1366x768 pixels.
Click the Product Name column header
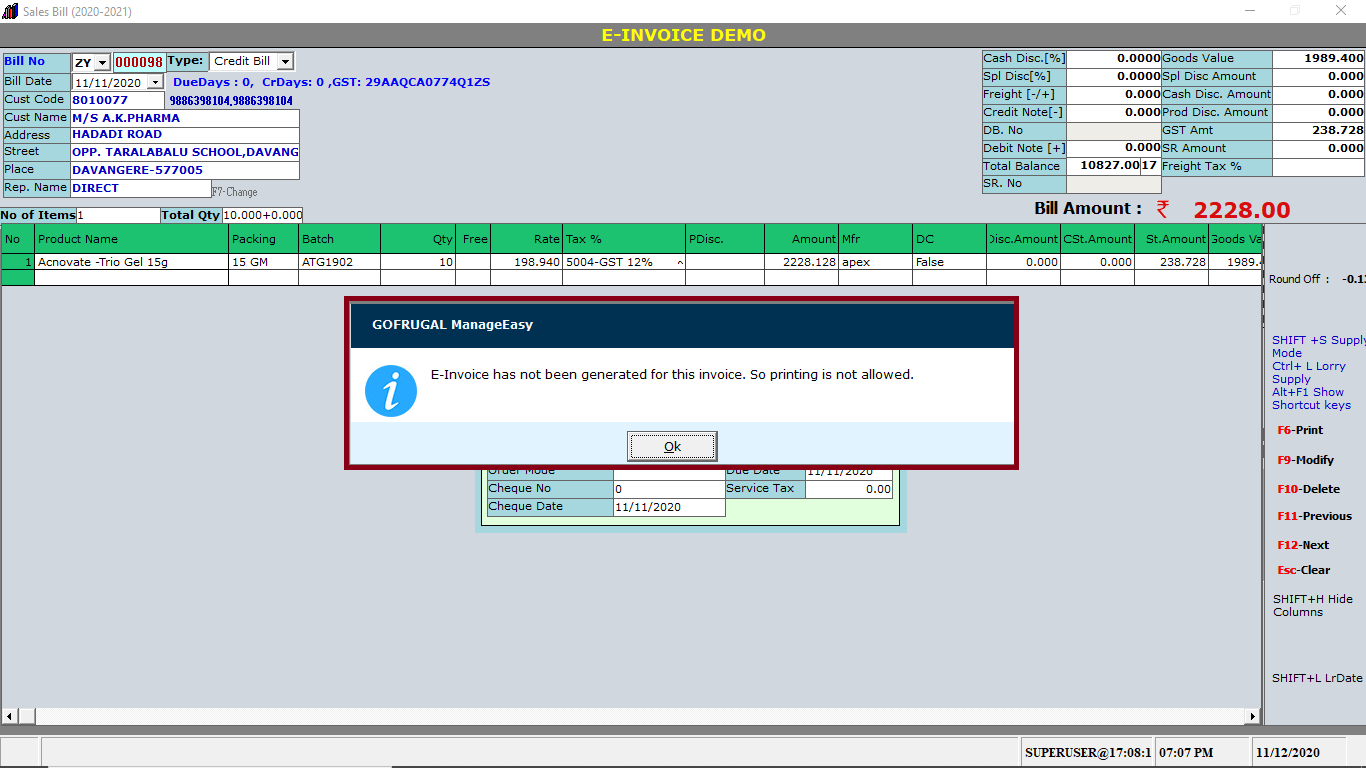[131, 239]
